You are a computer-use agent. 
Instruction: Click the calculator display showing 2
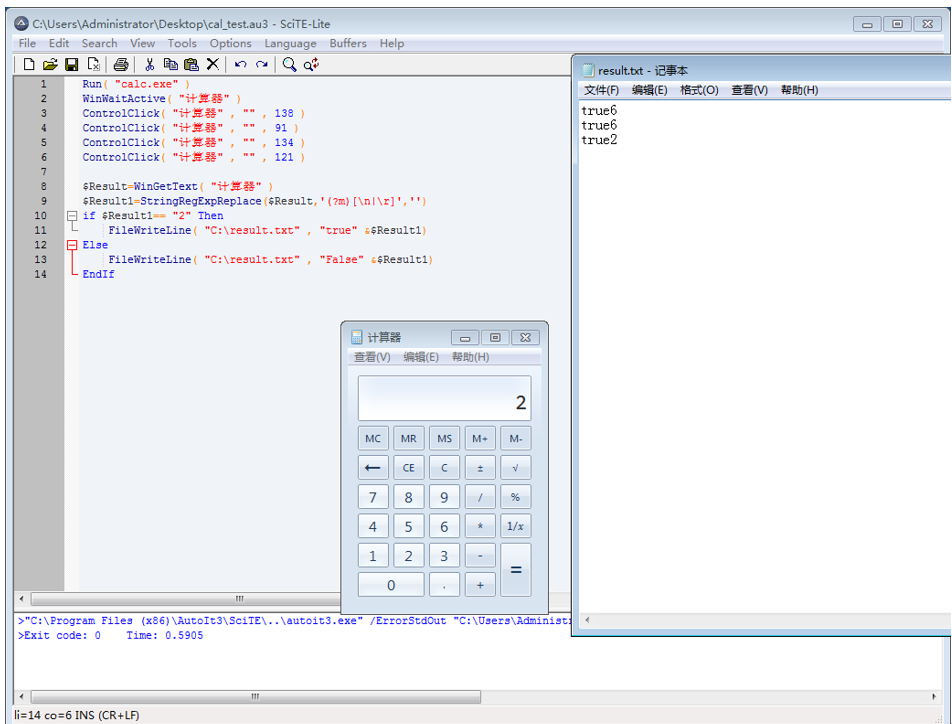444,398
